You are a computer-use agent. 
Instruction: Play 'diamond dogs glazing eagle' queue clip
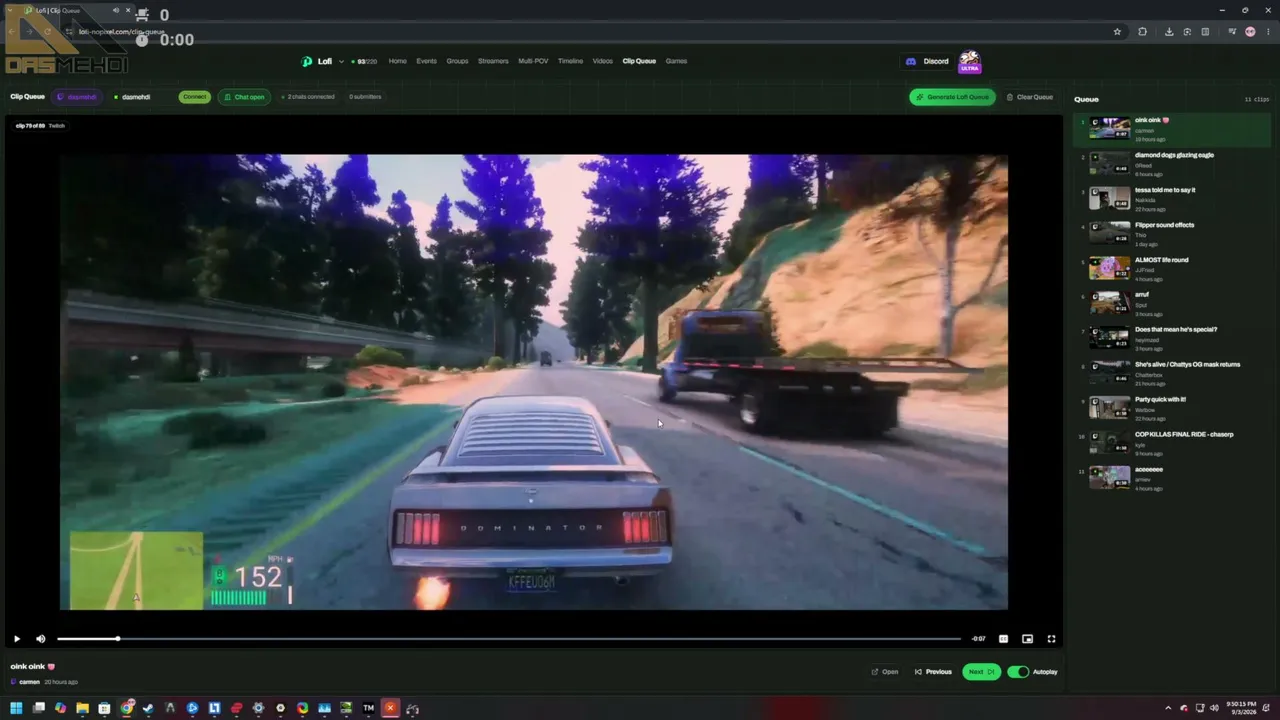click(1172, 162)
